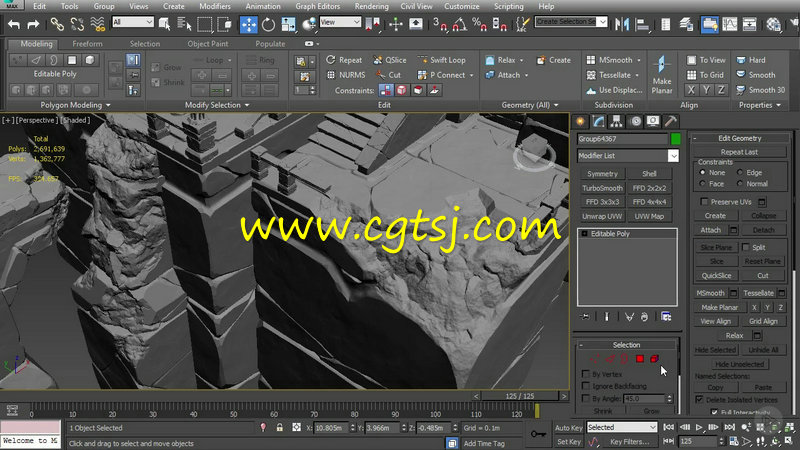Click the QuickSlice button
Image resolution: width=800 pixels, height=450 pixels.
click(716, 276)
